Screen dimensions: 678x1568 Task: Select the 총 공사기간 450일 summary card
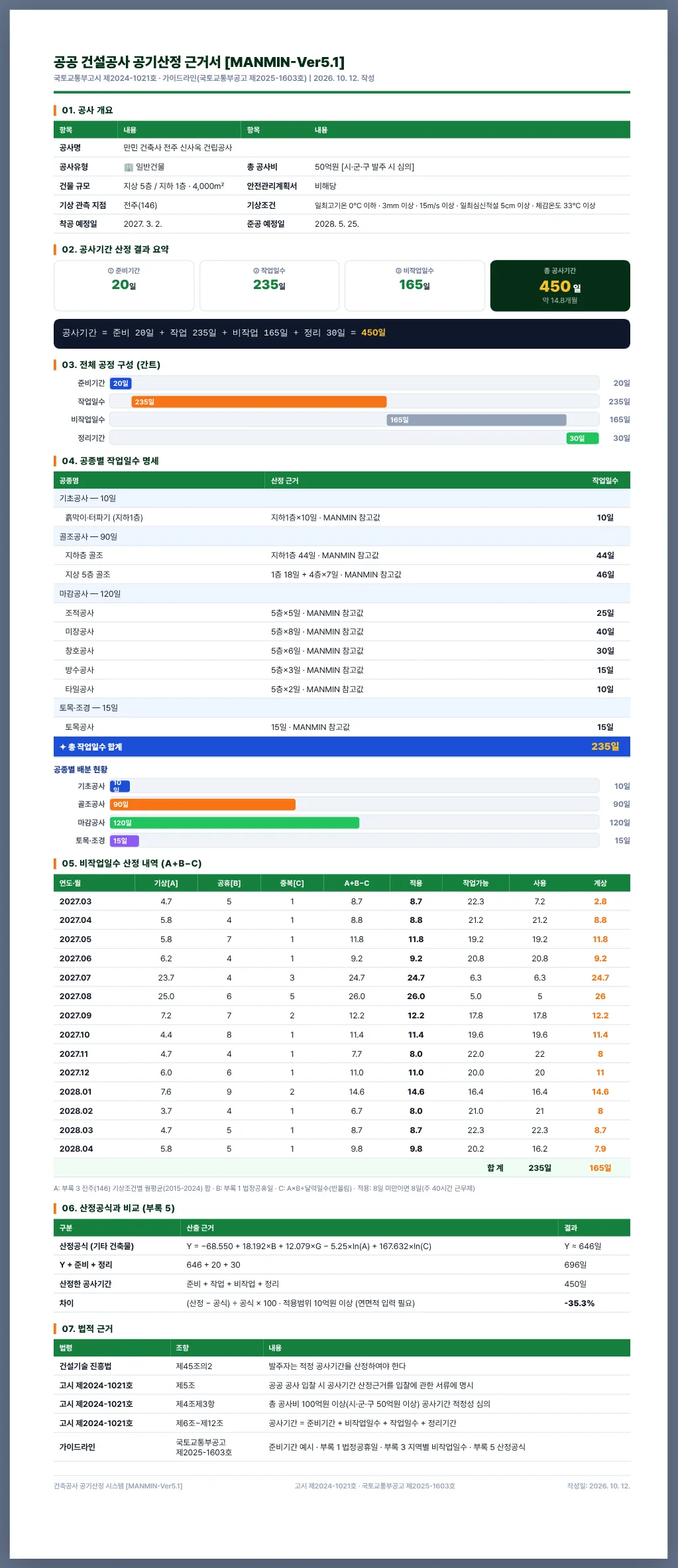560,286
